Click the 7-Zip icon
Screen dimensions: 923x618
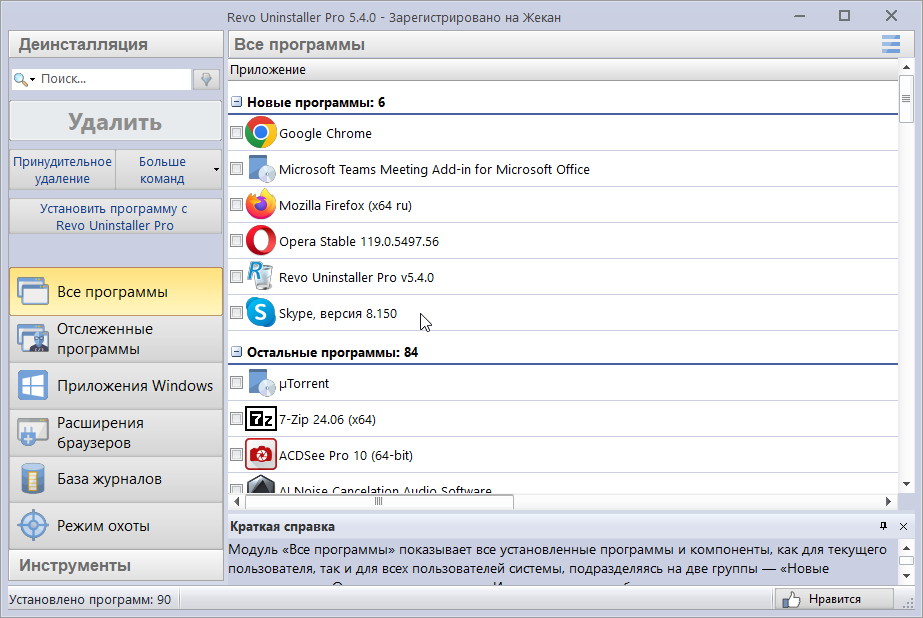pos(261,419)
